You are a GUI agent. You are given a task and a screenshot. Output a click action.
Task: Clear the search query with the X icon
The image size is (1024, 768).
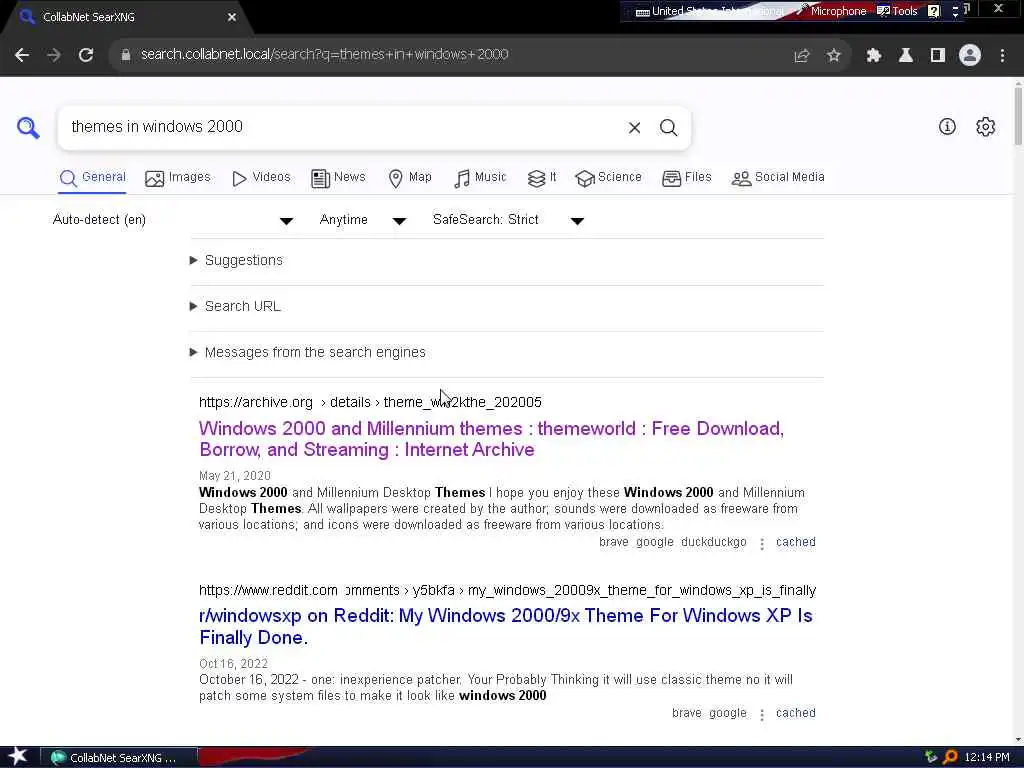click(634, 128)
